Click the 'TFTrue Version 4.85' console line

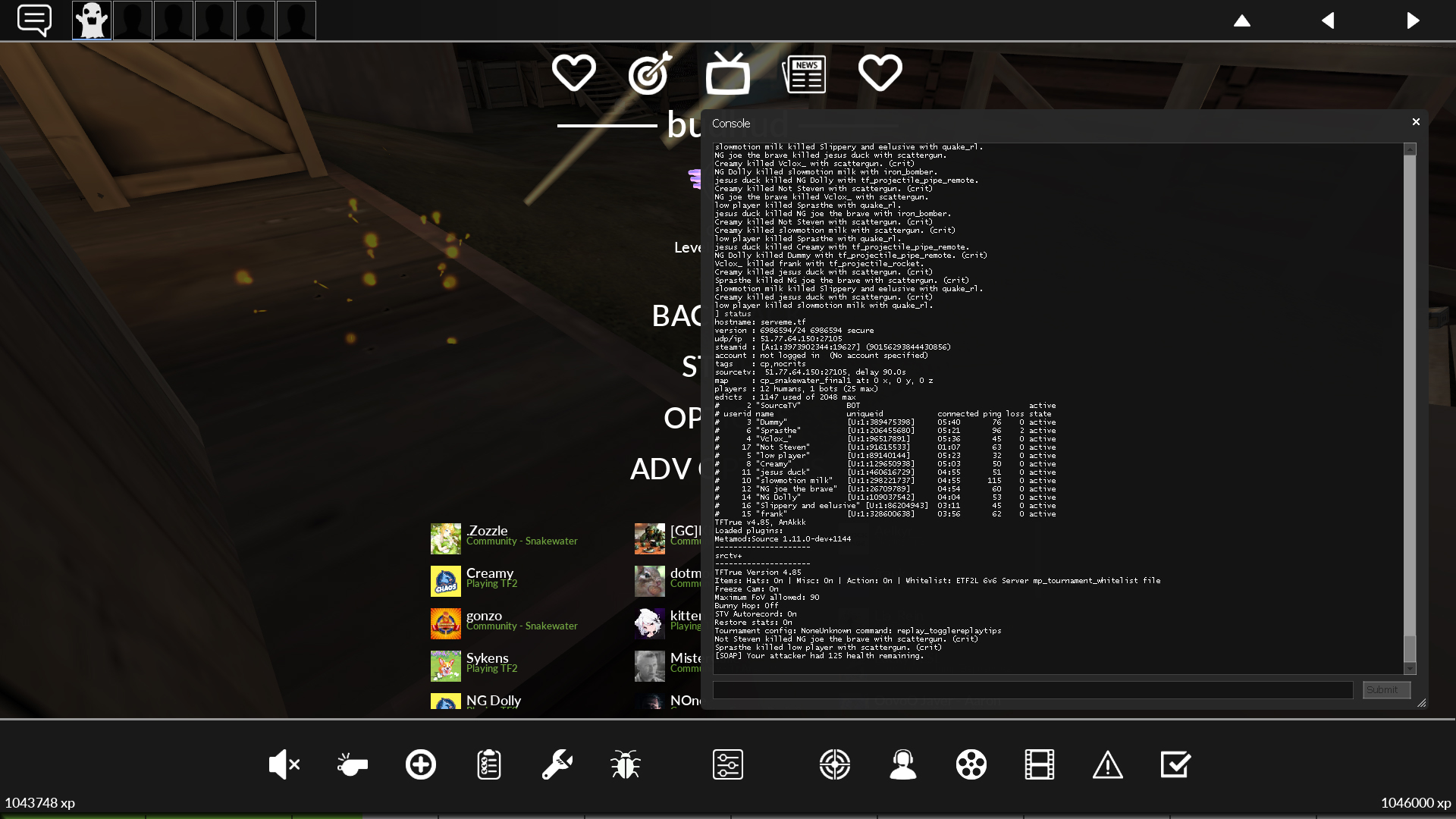tap(758, 573)
